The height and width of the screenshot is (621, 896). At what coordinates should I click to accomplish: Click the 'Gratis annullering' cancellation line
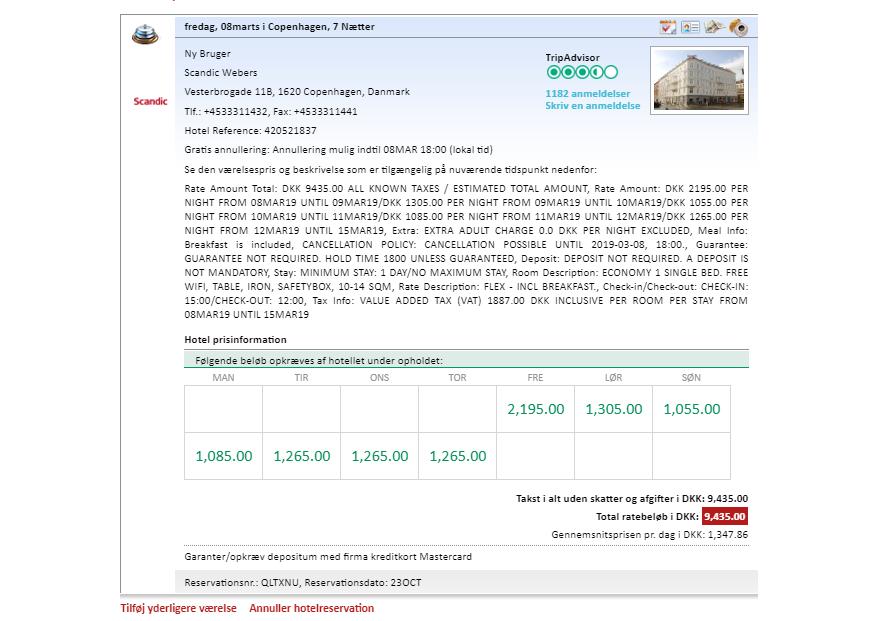click(x=338, y=150)
